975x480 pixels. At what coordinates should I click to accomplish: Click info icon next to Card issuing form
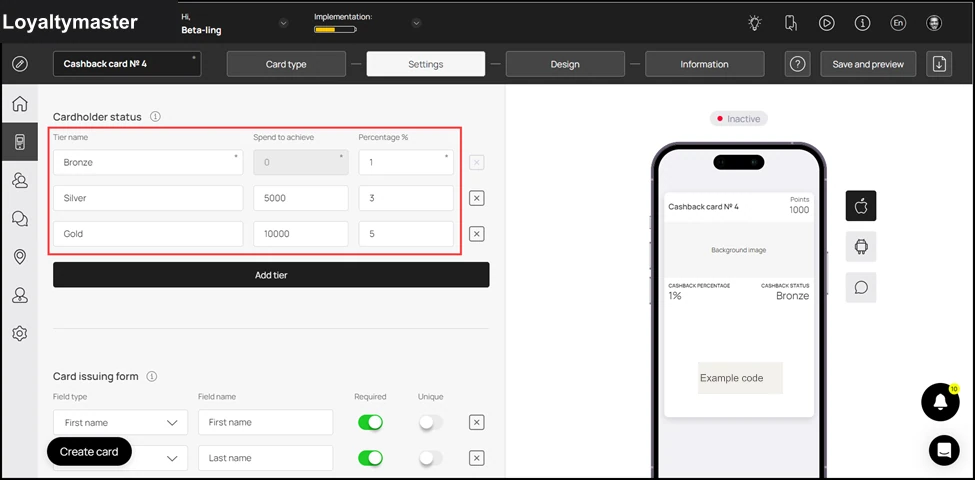[x=152, y=376]
